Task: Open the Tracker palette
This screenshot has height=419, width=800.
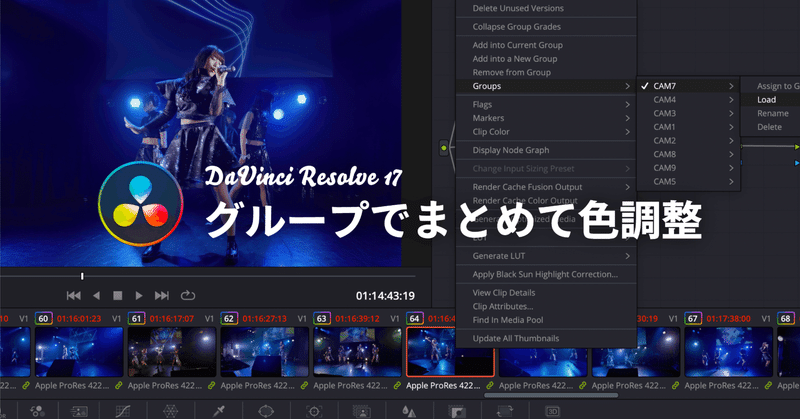Action: [x=314, y=411]
